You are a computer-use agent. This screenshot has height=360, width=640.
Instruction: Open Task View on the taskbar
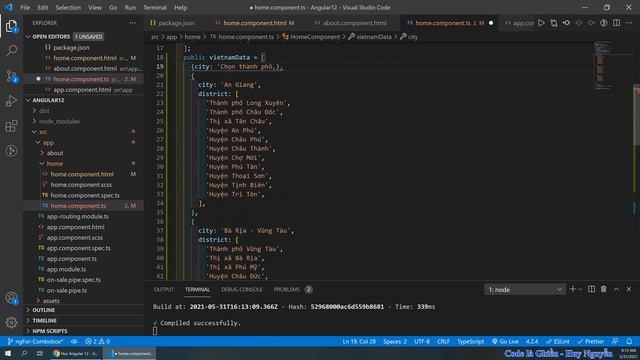point(40,353)
